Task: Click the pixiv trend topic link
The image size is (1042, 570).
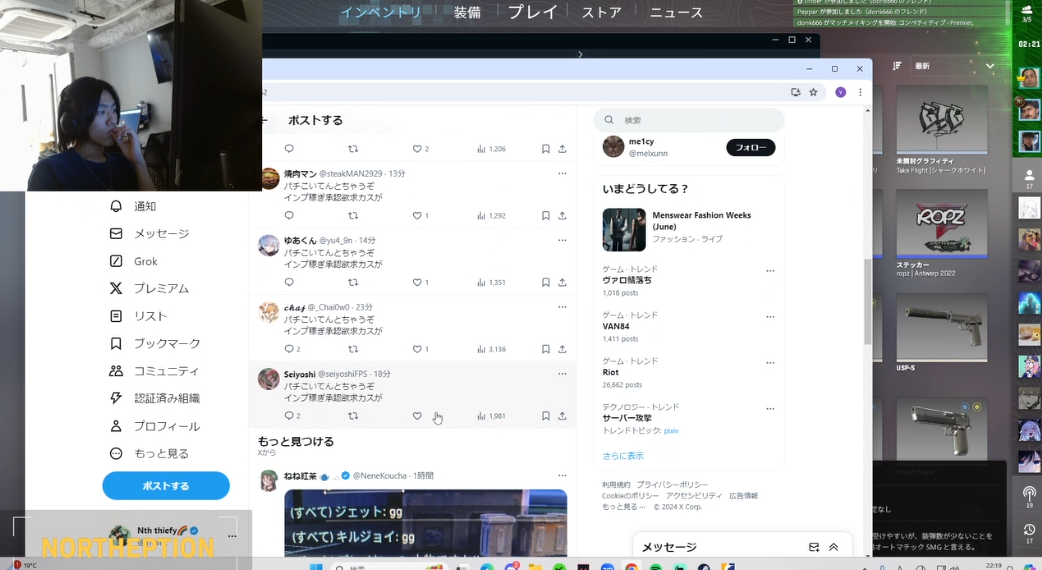Action: [x=671, y=430]
